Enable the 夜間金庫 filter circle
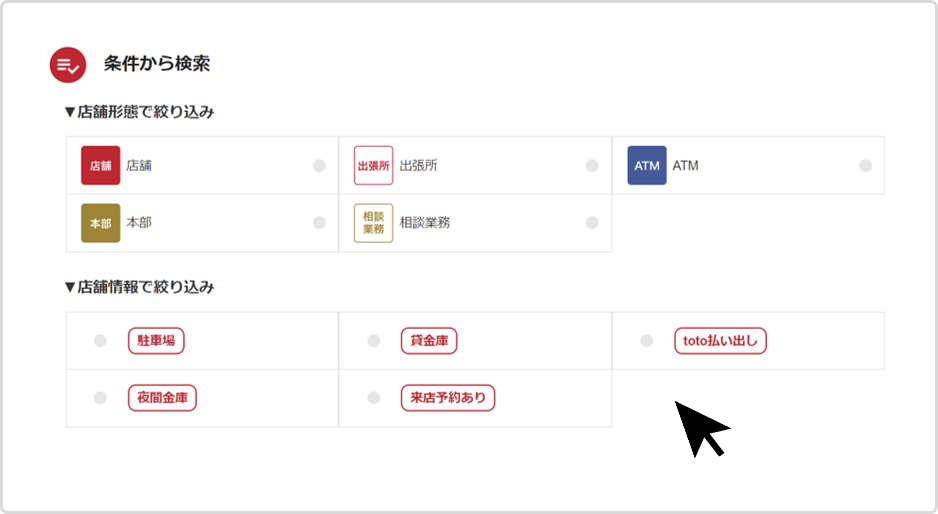Image resolution: width=938 pixels, height=514 pixels. point(100,398)
